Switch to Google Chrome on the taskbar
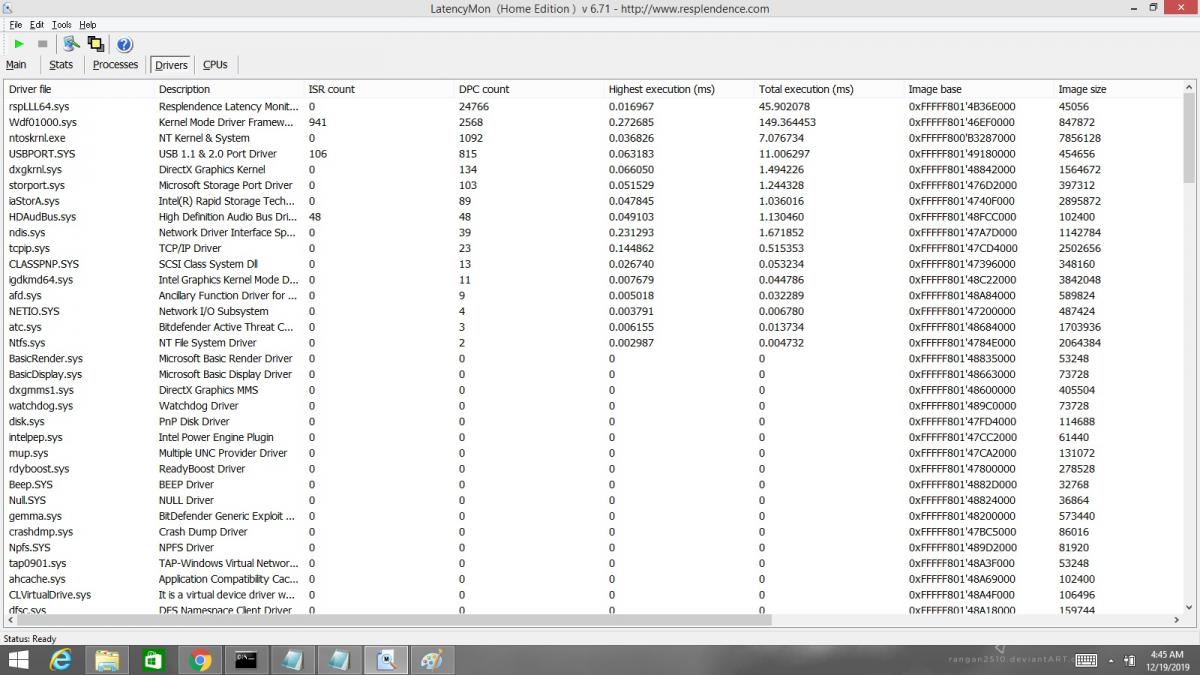Viewport: 1200px width, 675px height. pyautogui.click(x=200, y=660)
